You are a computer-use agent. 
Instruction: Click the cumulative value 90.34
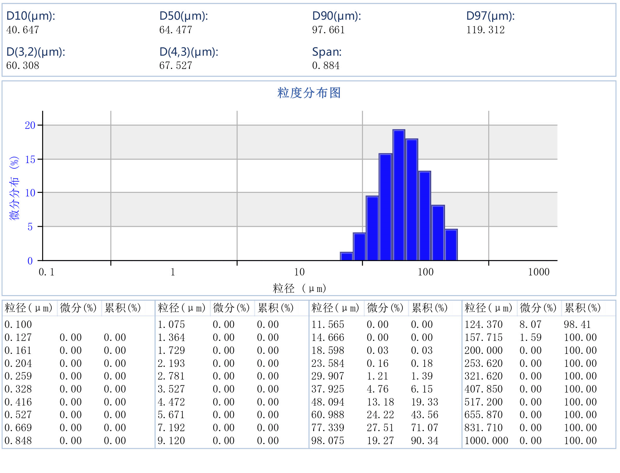click(x=425, y=440)
